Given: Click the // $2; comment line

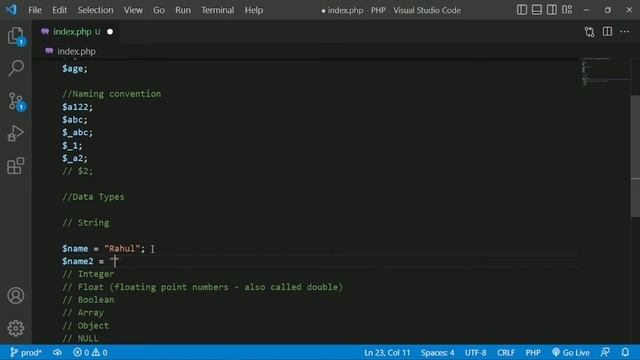Looking at the screenshot, I should coord(78,171).
